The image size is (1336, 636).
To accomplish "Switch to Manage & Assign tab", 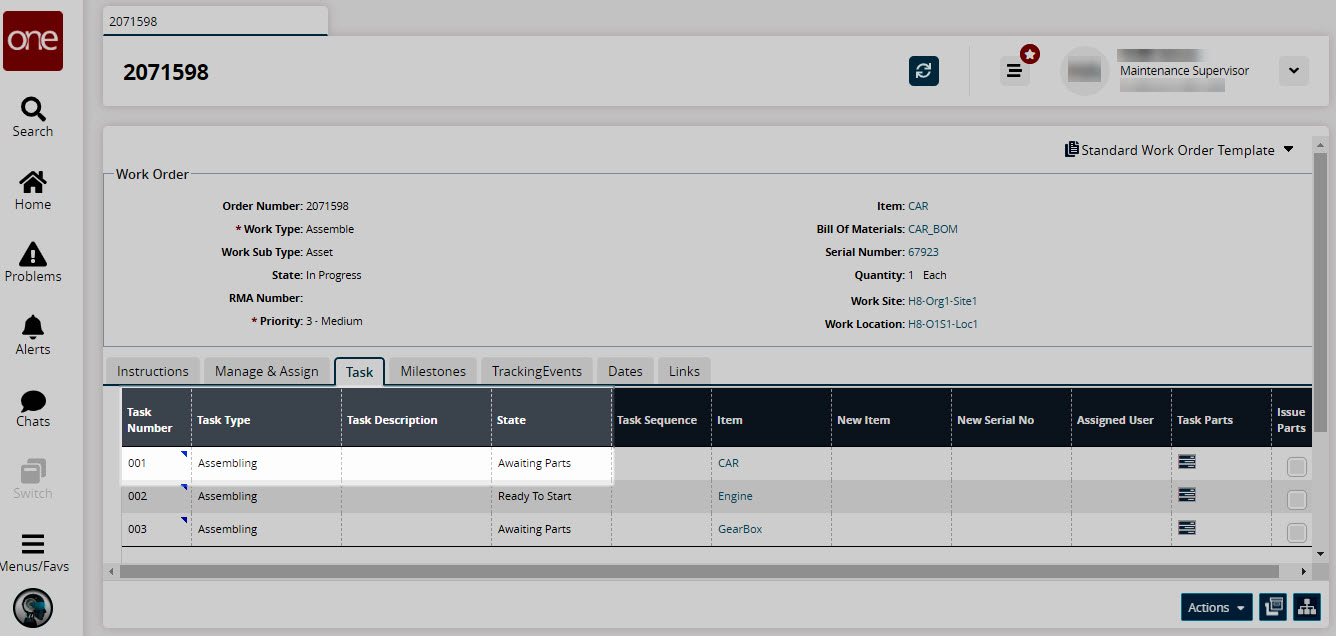I will (x=267, y=371).
